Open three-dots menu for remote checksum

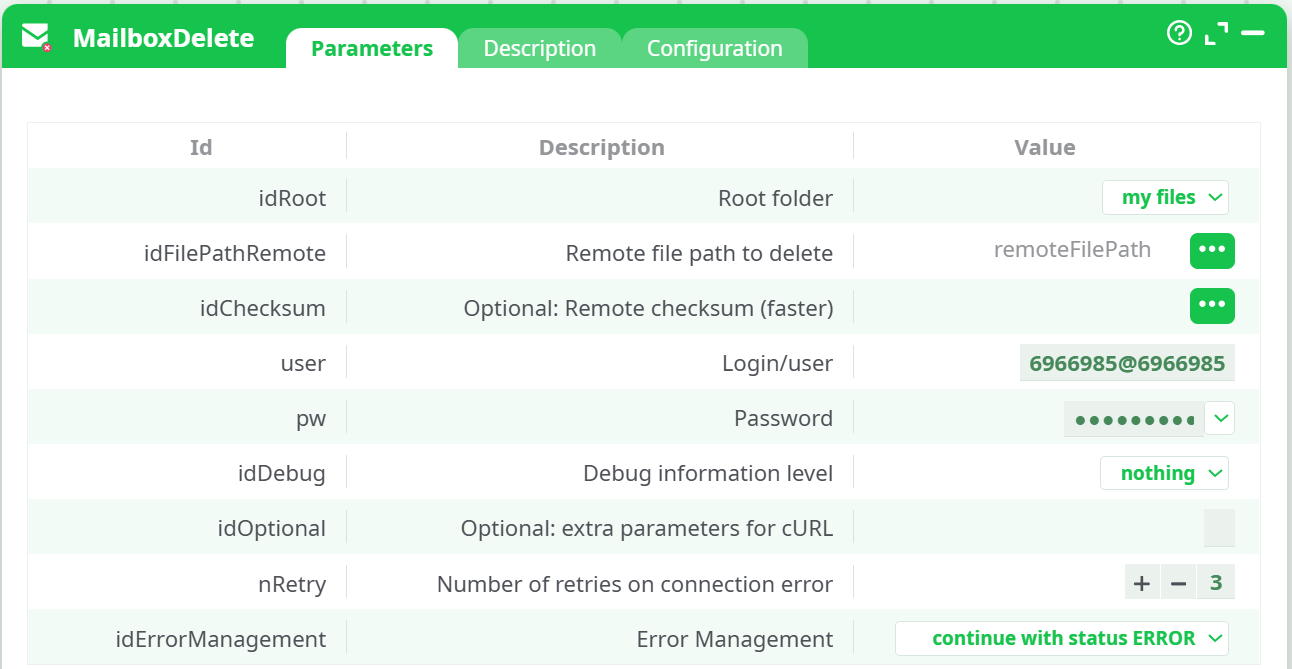pyautogui.click(x=1212, y=306)
